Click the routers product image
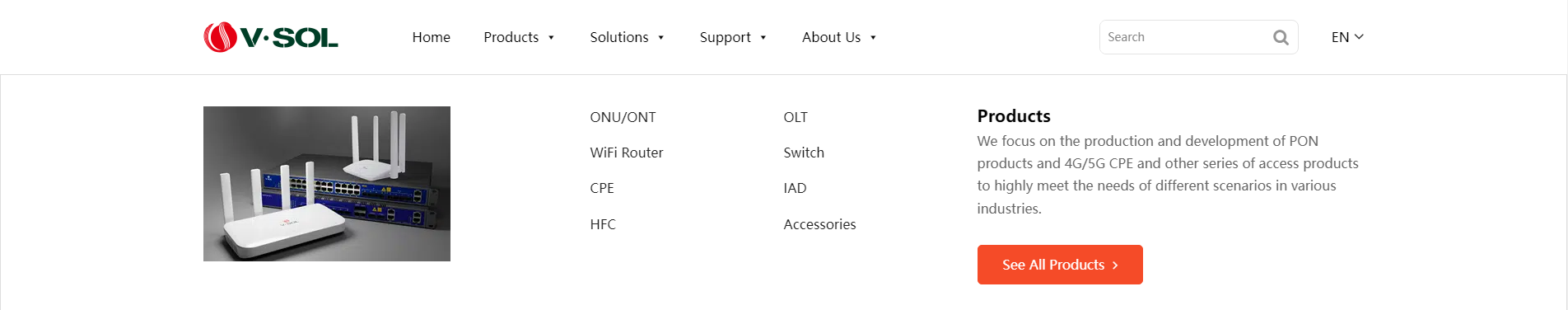1568x310 pixels. coord(327,184)
